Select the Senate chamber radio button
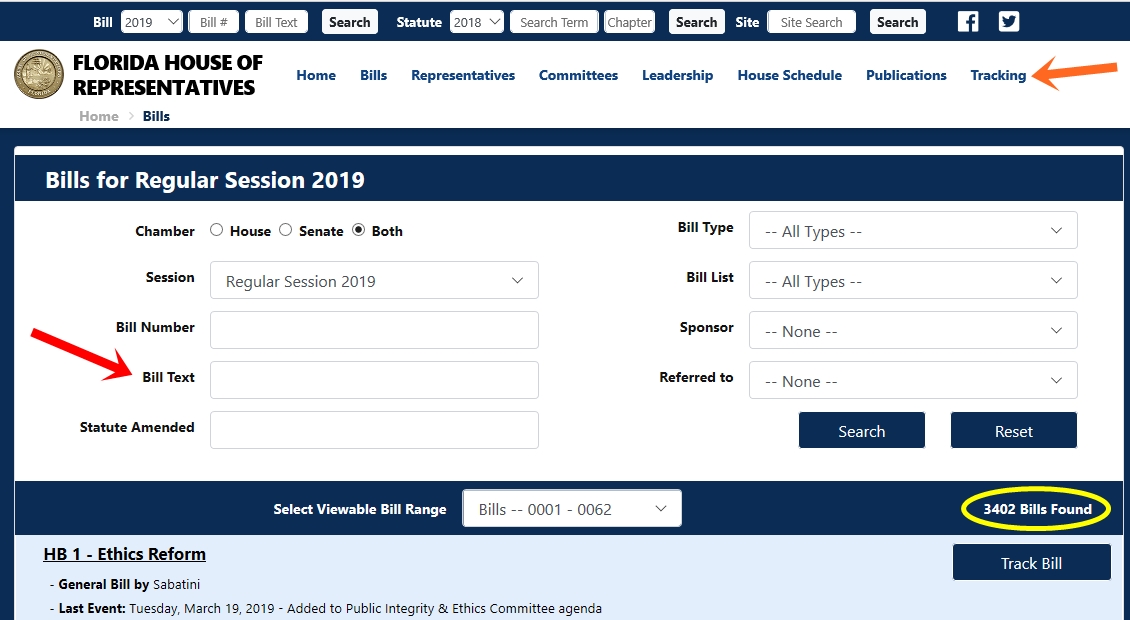The image size is (1130, 620). (x=285, y=230)
